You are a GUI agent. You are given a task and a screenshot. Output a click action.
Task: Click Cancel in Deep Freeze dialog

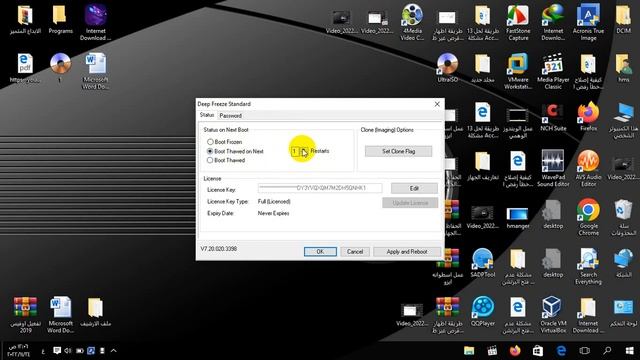pos(355,252)
